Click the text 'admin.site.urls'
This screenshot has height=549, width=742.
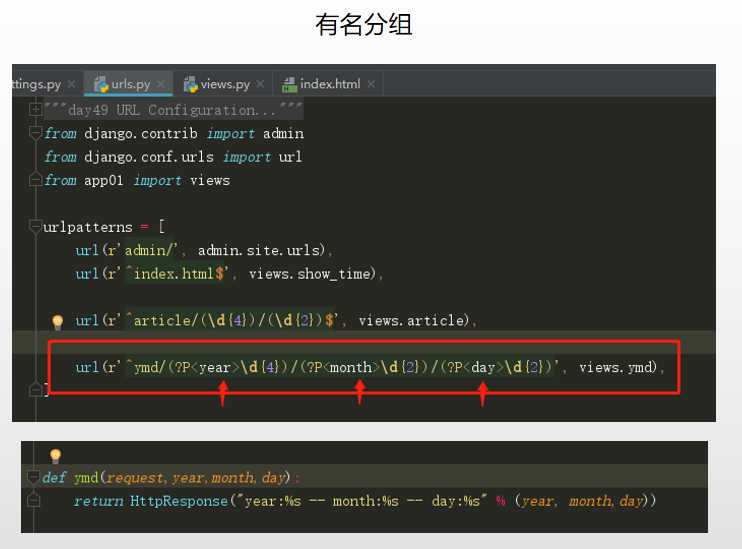(x=261, y=250)
